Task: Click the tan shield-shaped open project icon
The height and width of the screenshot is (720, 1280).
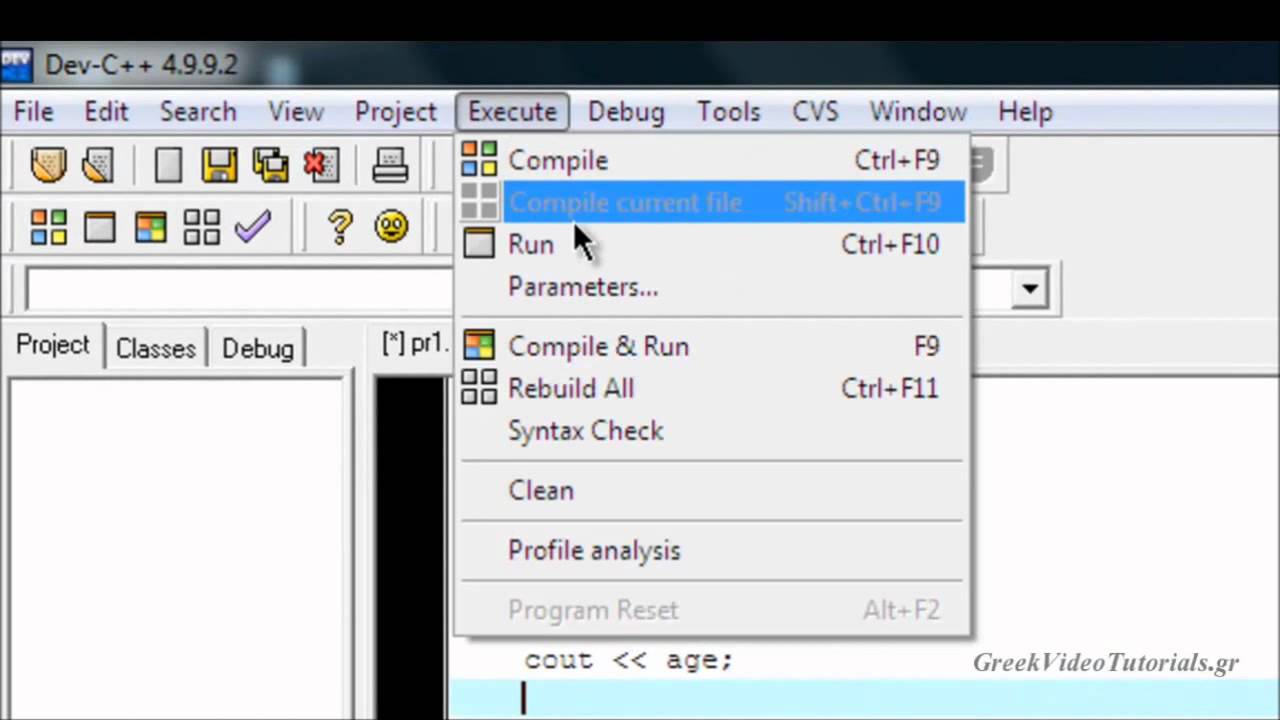Action: [x=48, y=165]
